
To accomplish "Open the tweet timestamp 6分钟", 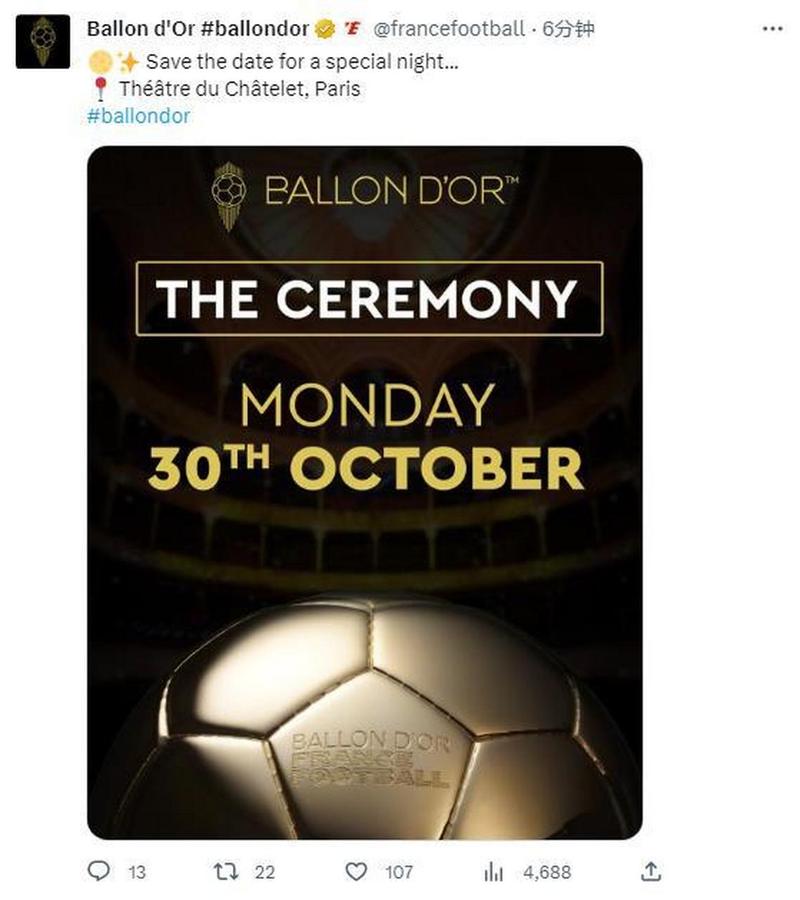I will click(x=568, y=29).
